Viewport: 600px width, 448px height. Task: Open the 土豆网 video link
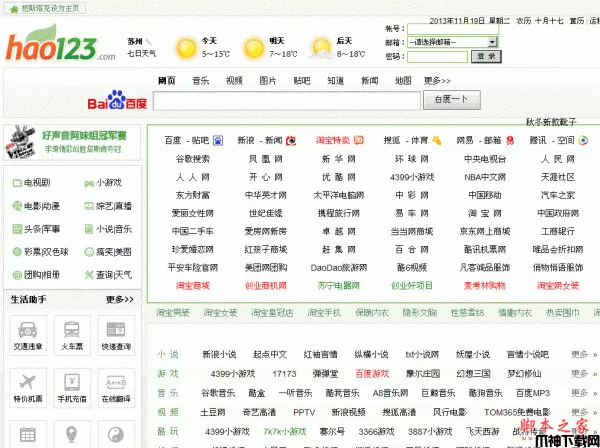(x=213, y=412)
